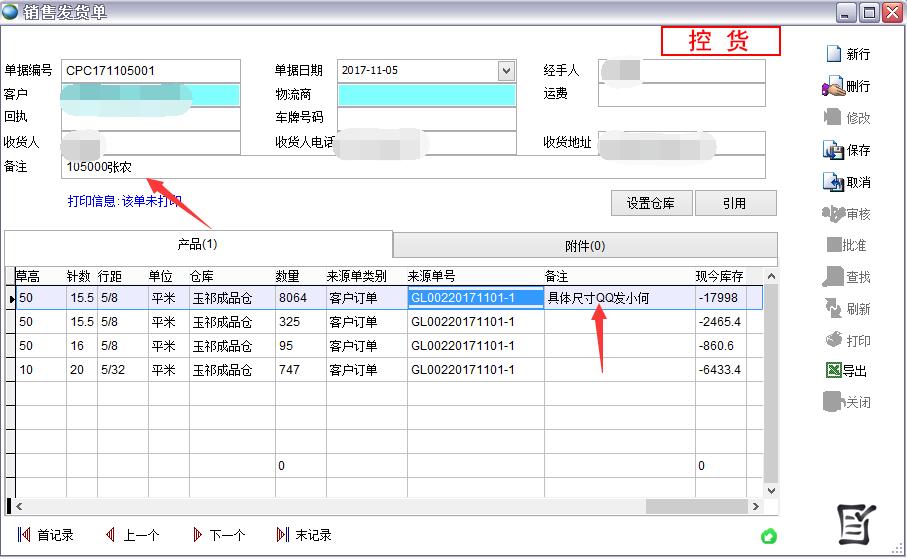Click the 引用 button
Screen dimensions: 907x559
pyautogui.click(x=735, y=203)
